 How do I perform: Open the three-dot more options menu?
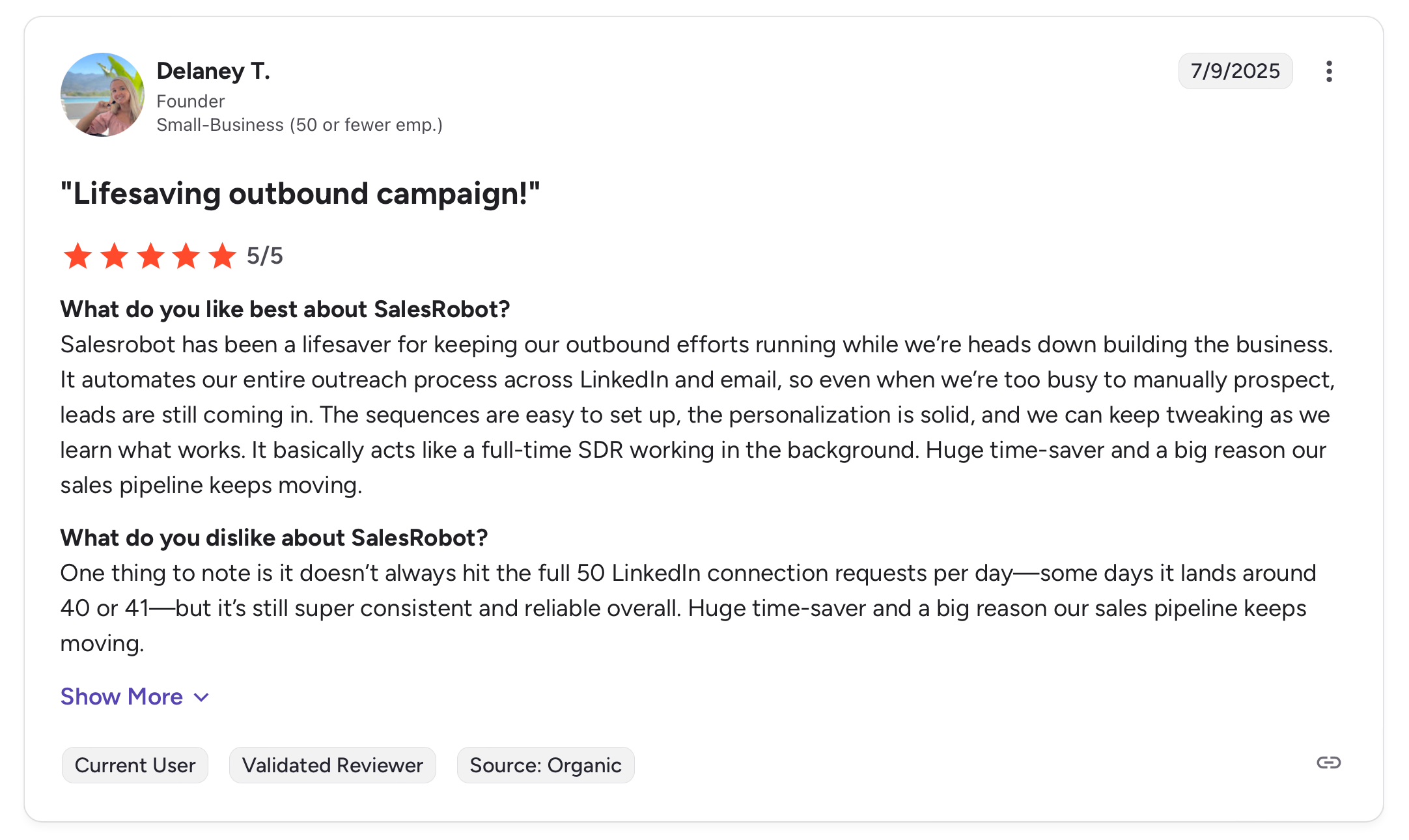[x=1329, y=72]
